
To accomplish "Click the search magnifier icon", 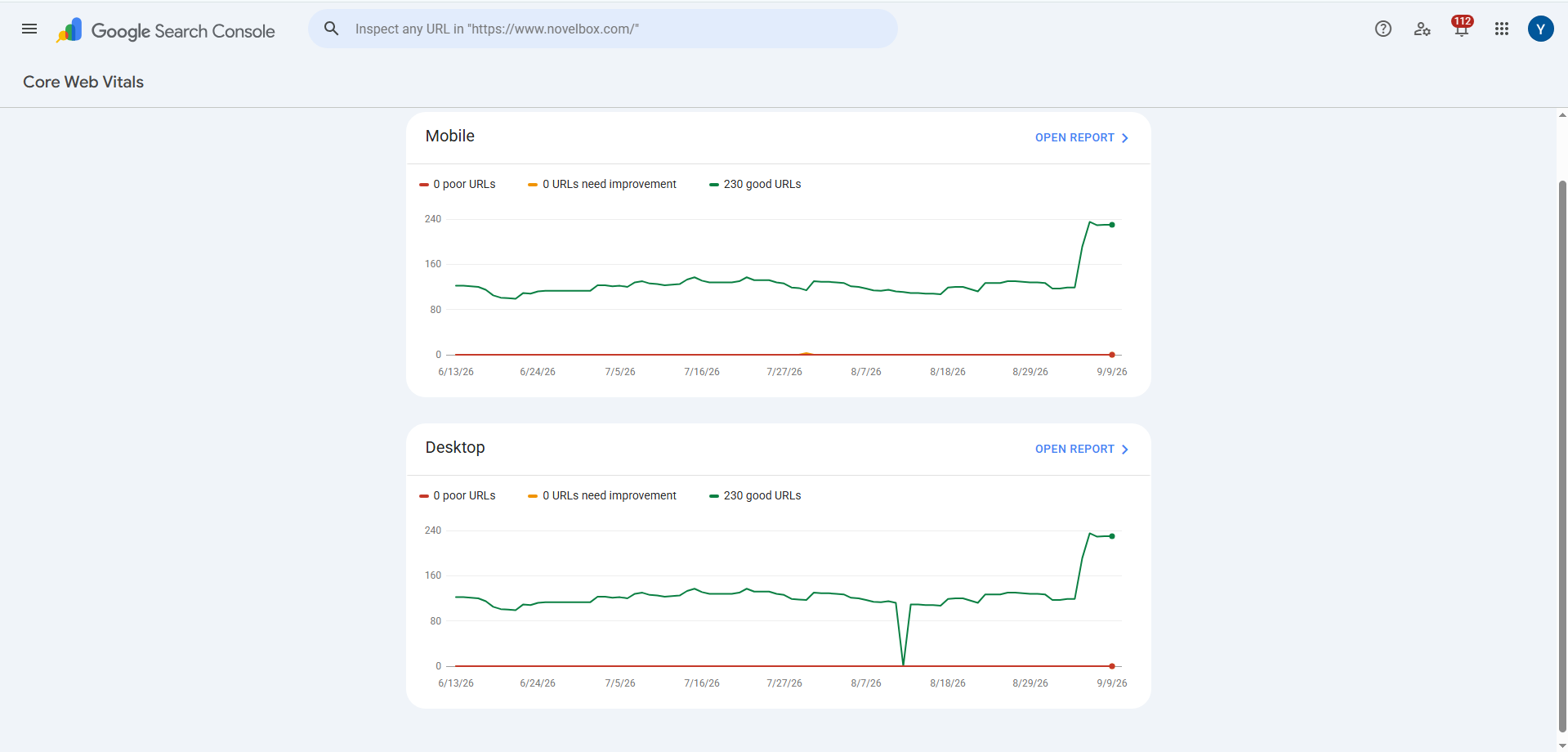I will [x=331, y=29].
